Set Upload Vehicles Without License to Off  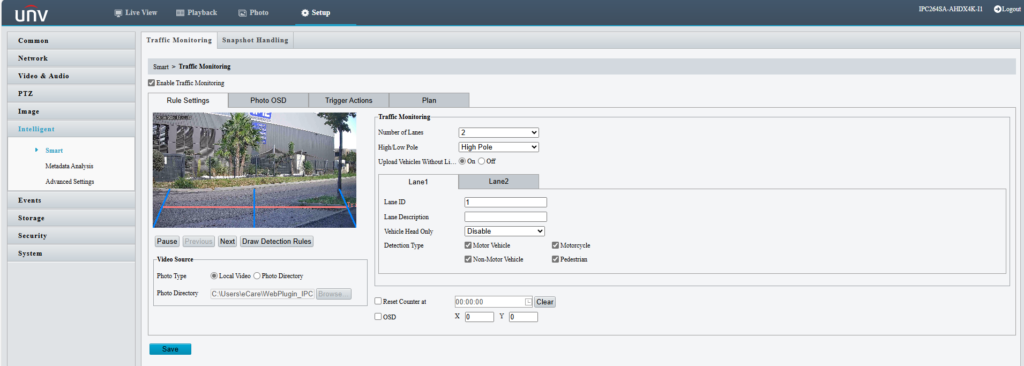click(x=482, y=161)
